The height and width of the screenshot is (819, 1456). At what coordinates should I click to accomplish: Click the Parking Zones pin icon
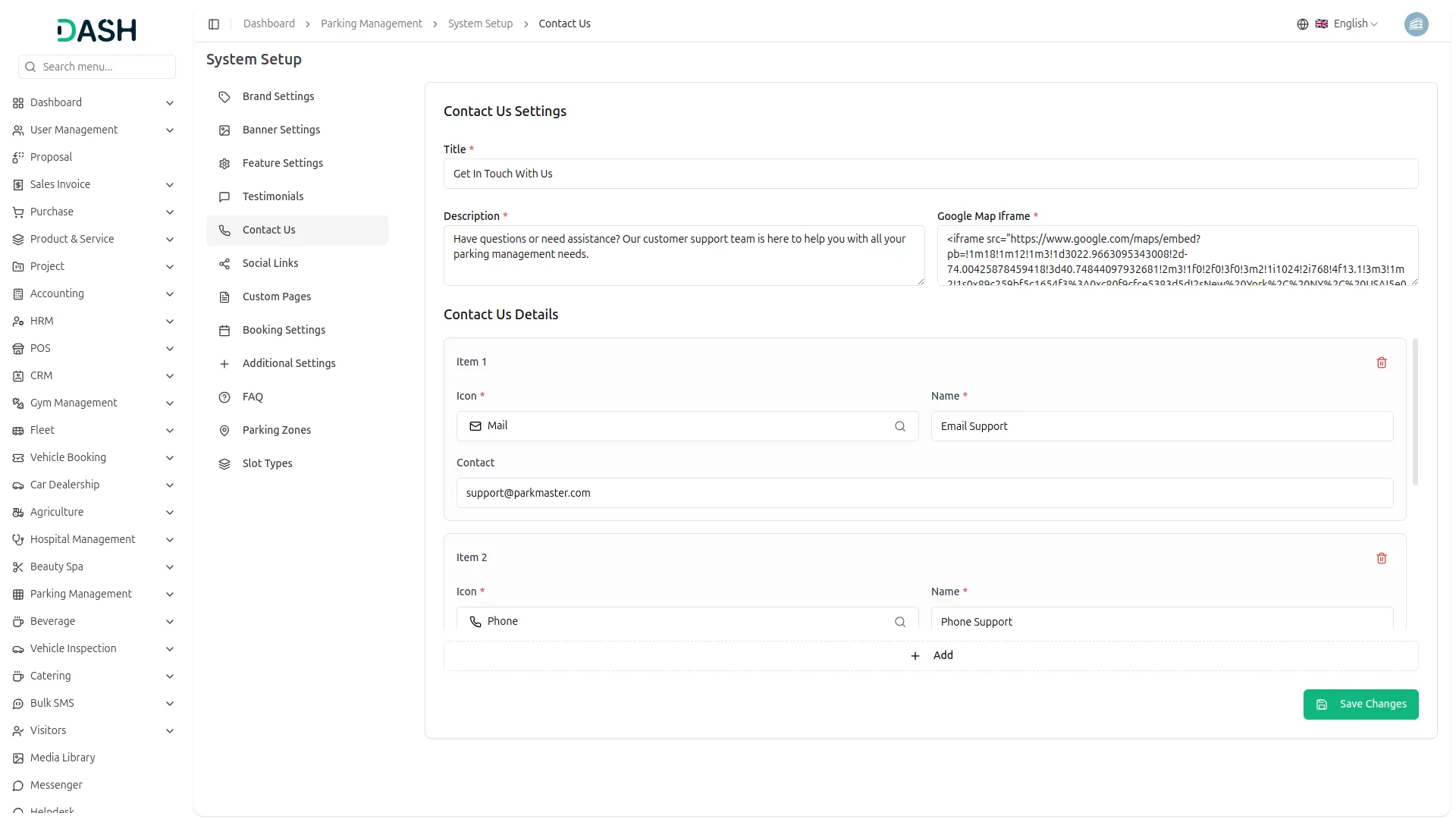click(x=224, y=431)
